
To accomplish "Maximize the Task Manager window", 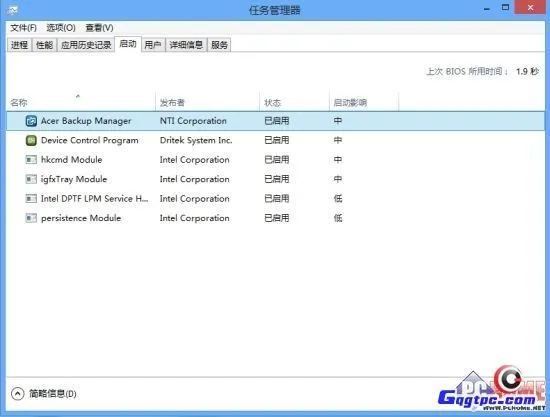I will (505, 8).
